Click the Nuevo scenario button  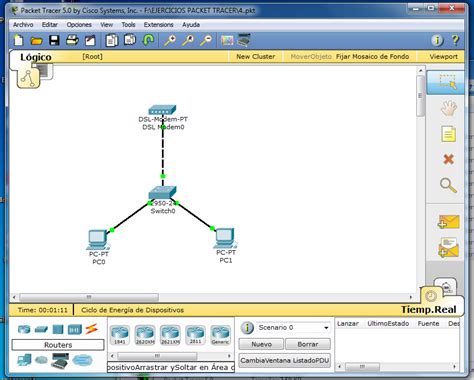click(x=261, y=344)
